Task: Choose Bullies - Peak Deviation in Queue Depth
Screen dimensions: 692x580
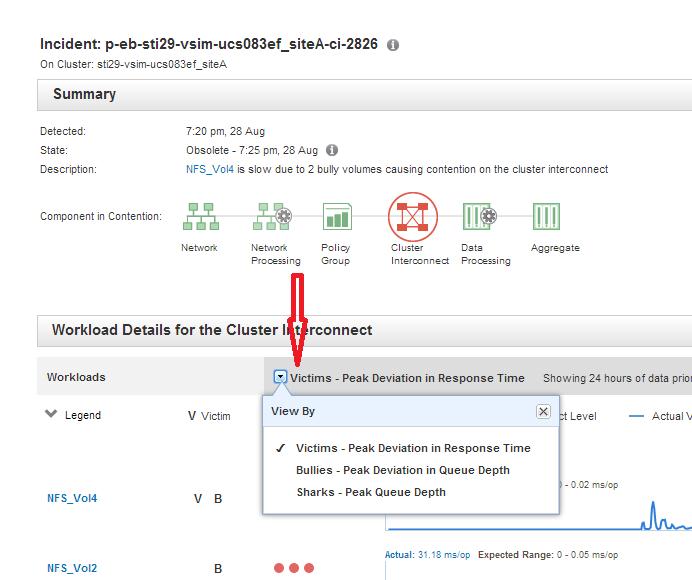Action: 403,470
